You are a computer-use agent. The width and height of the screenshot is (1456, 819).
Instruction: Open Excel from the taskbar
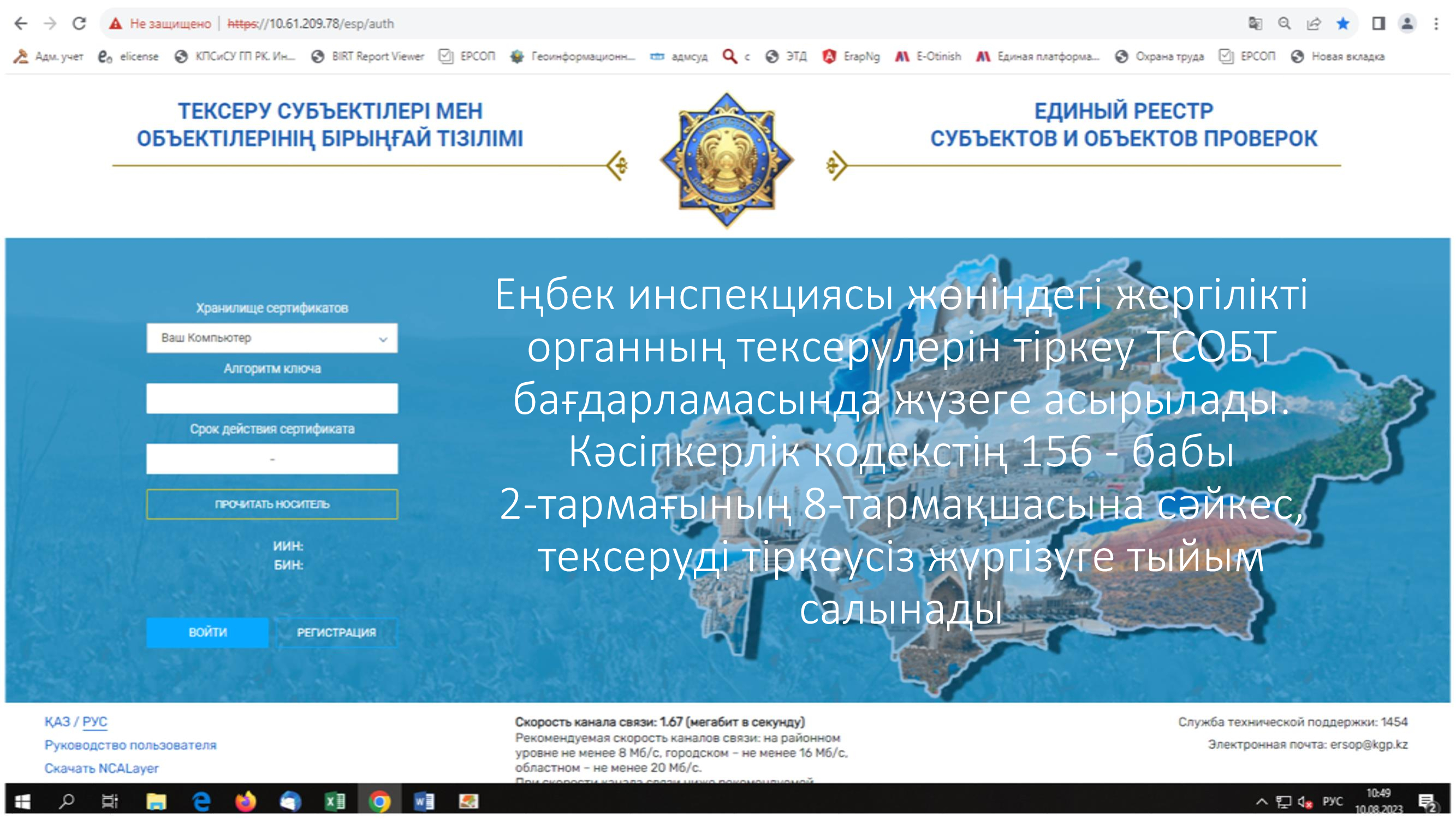coord(335,801)
